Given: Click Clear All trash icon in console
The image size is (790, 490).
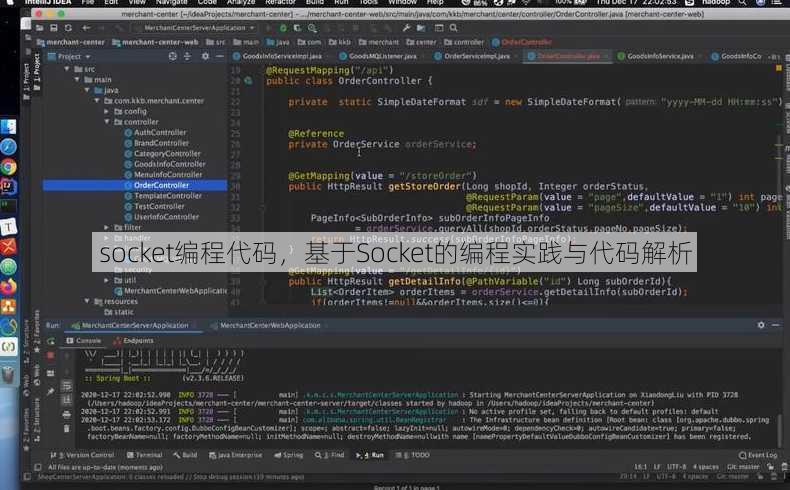Looking at the screenshot, I should (x=67, y=429).
